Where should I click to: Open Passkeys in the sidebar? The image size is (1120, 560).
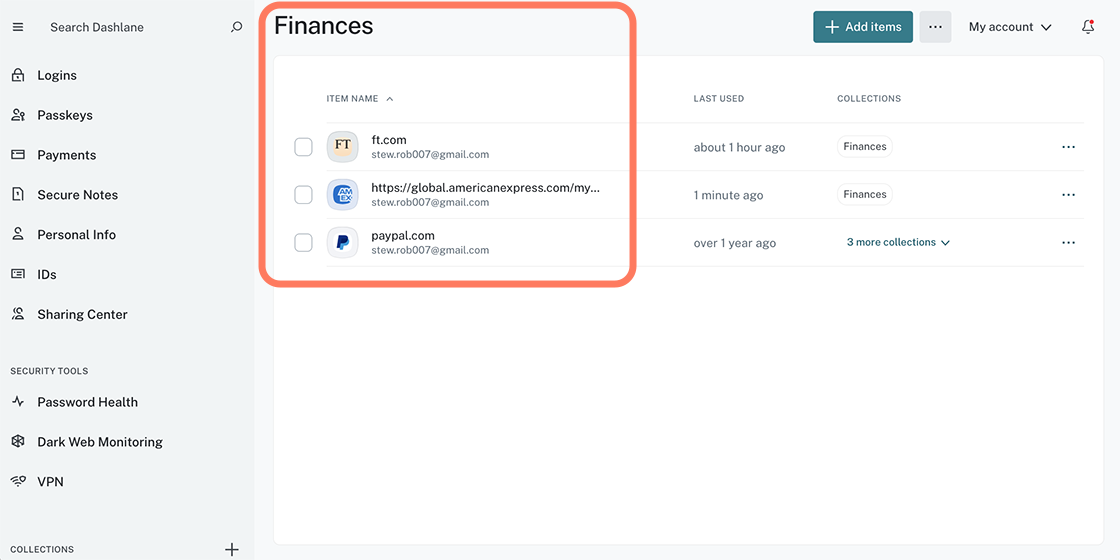[64, 115]
